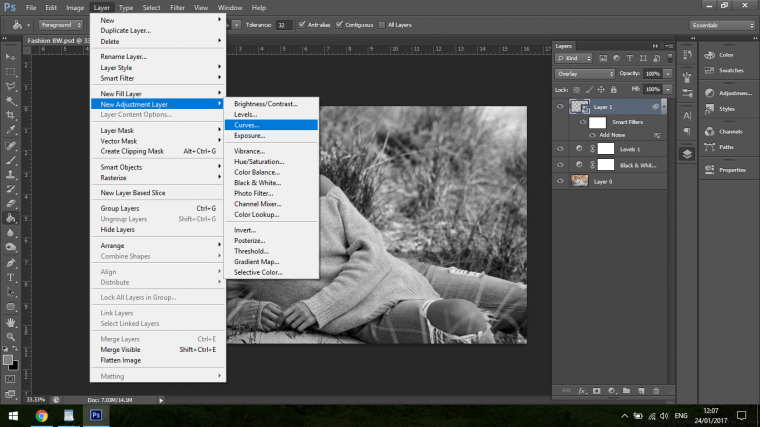Create new adjustment layer icon in Layers panel

click(x=612, y=391)
